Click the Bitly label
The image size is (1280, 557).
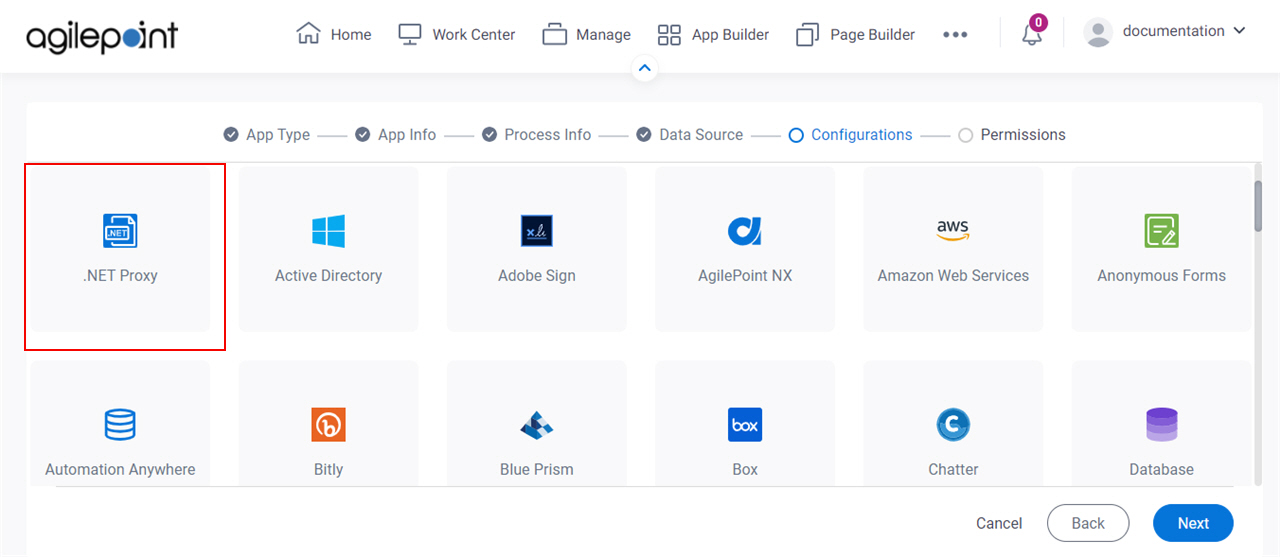(x=328, y=469)
